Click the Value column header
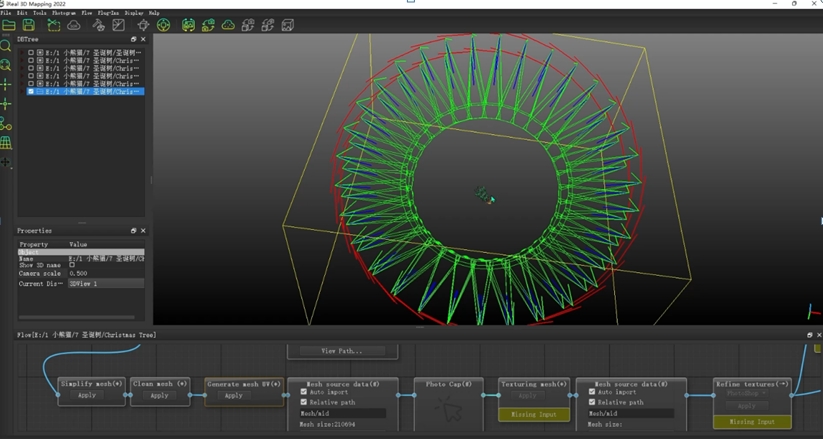 point(78,244)
